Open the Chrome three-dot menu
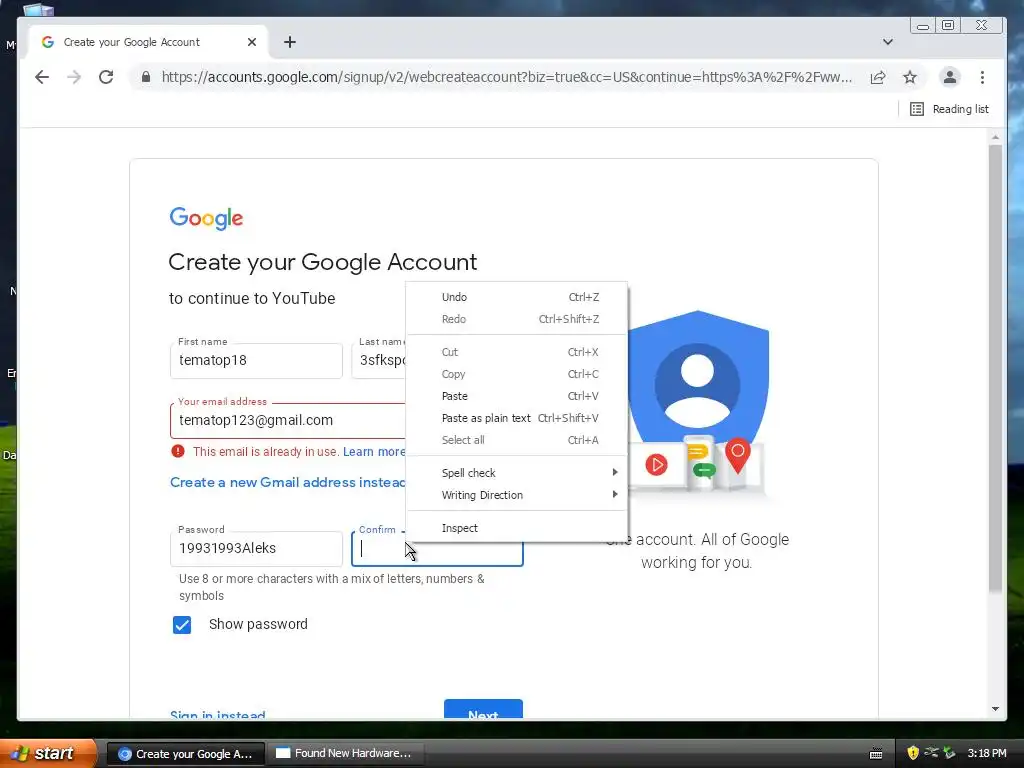The image size is (1024, 768). click(982, 77)
